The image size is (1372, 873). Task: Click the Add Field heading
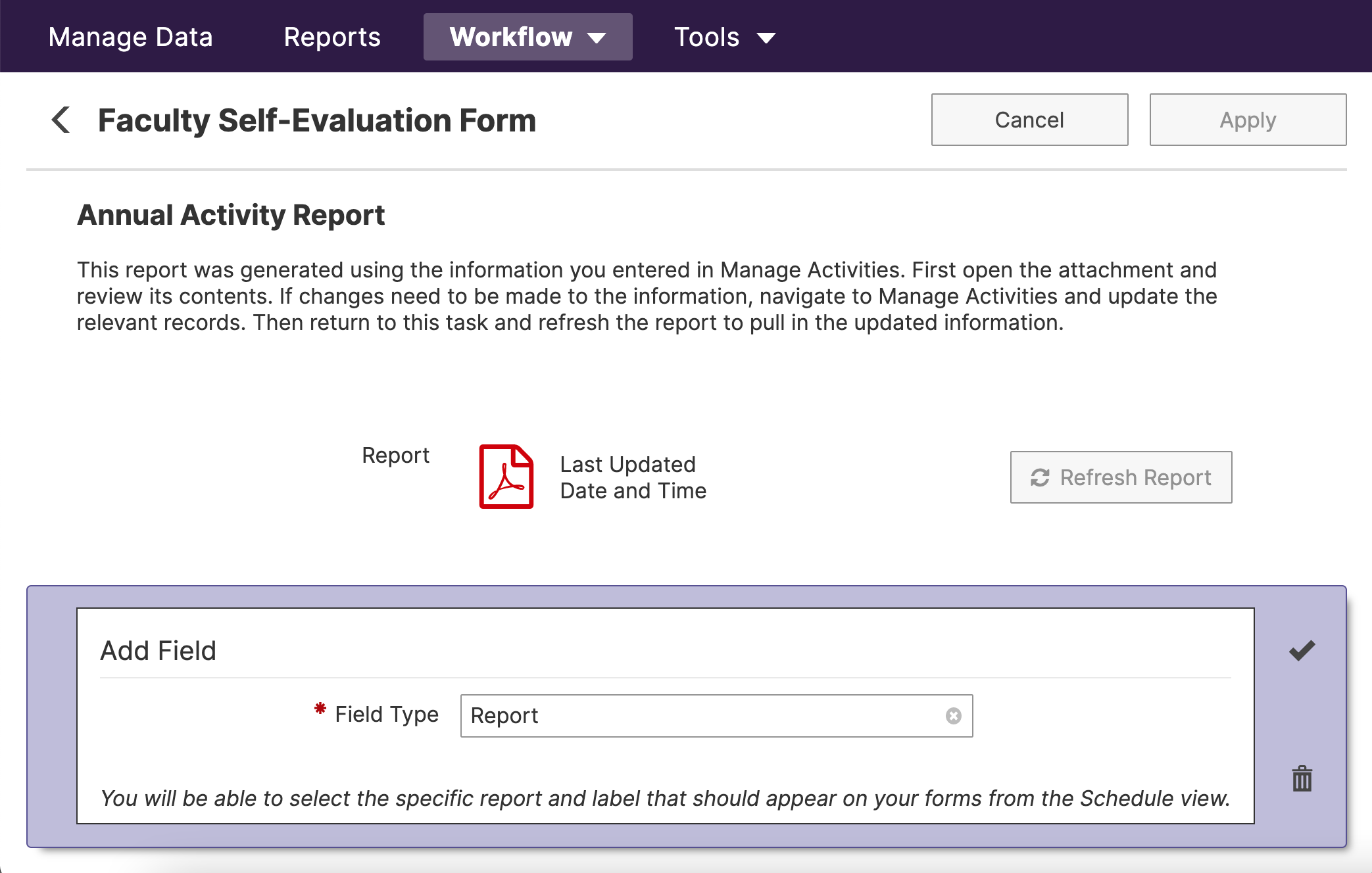[159, 651]
